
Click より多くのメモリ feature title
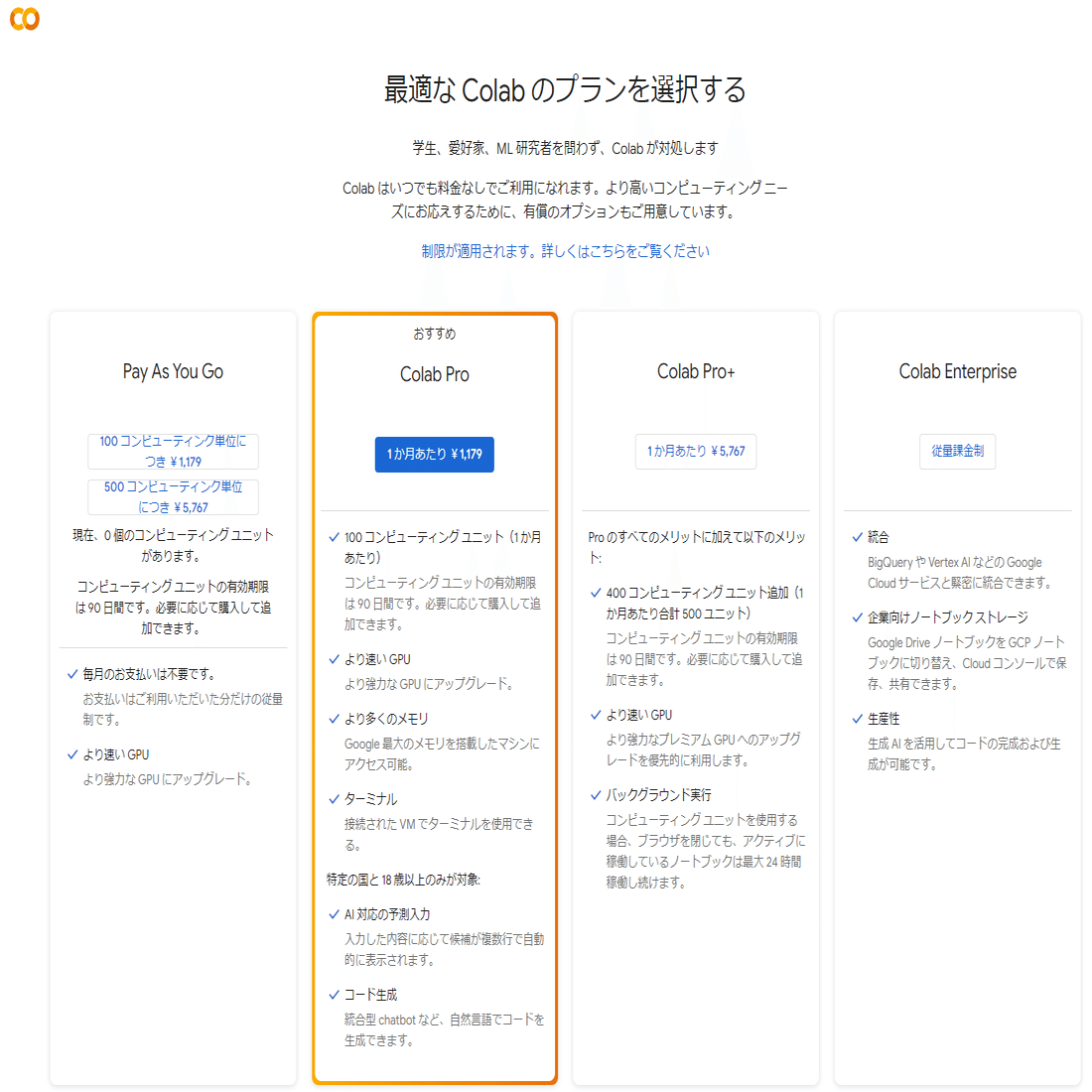[386, 719]
